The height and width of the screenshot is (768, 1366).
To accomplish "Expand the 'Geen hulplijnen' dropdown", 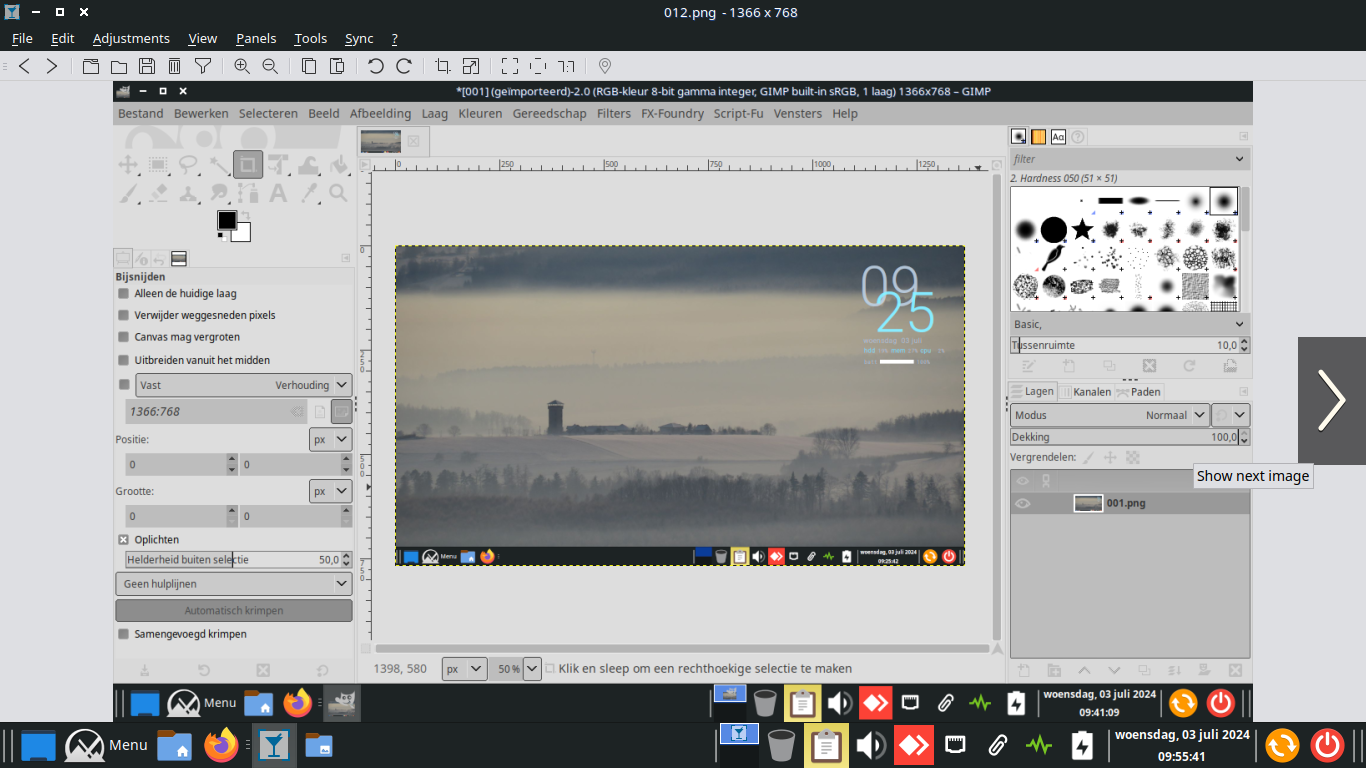I will pos(341,584).
